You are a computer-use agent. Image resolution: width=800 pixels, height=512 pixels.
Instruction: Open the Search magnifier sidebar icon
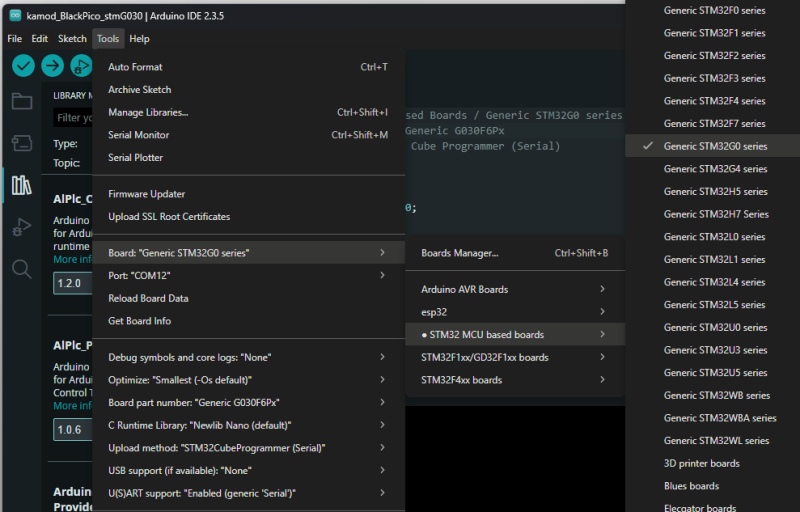(x=21, y=268)
